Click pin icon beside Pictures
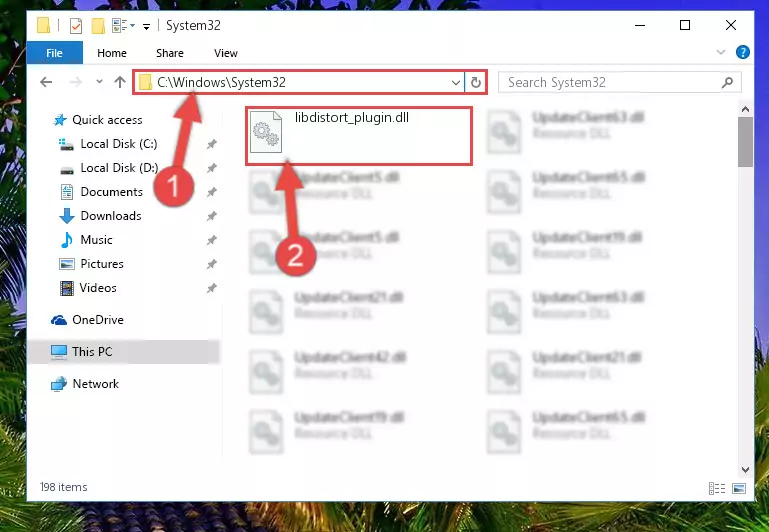The image size is (769, 532). [x=211, y=264]
